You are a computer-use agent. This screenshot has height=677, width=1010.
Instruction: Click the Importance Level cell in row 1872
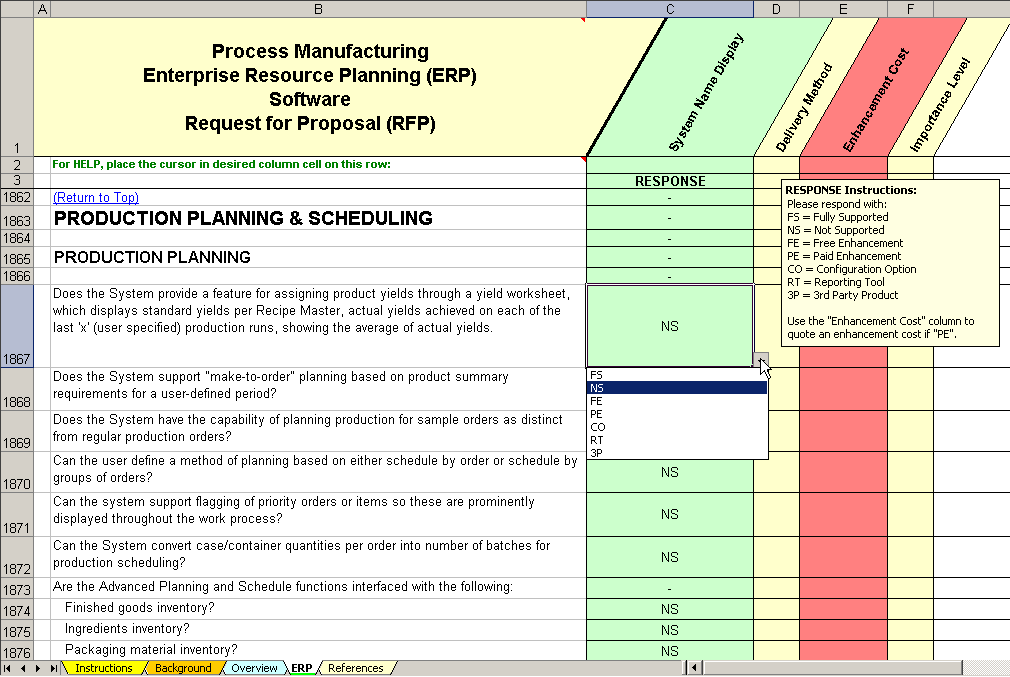click(910, 557)
